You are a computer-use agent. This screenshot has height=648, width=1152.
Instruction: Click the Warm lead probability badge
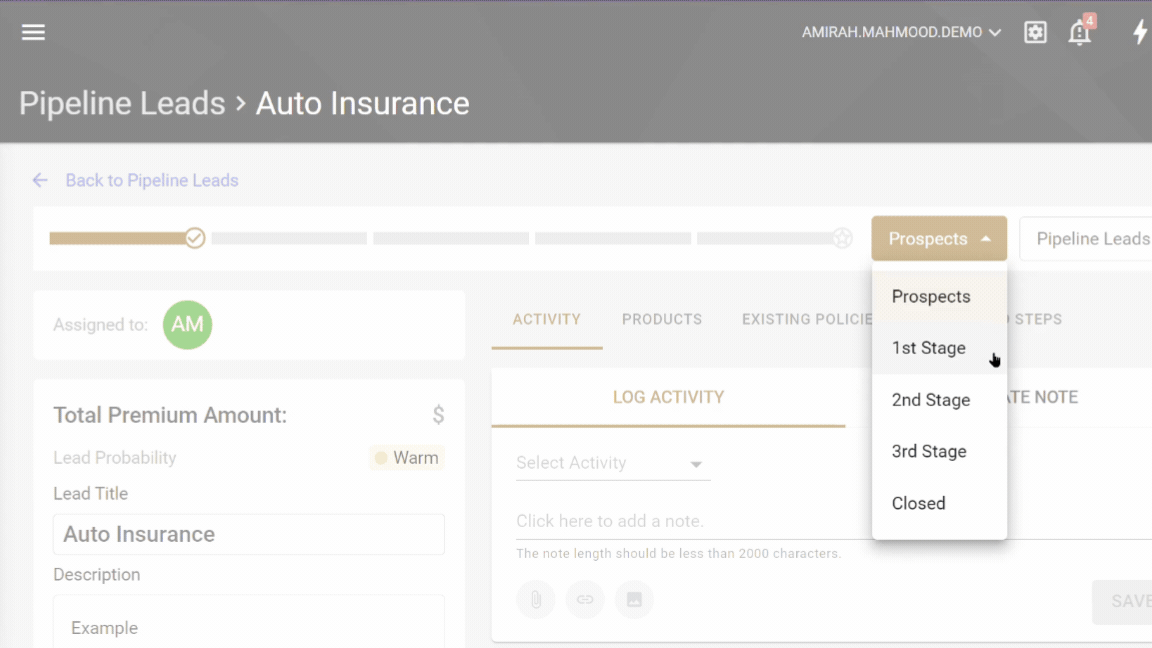(406, 458)
